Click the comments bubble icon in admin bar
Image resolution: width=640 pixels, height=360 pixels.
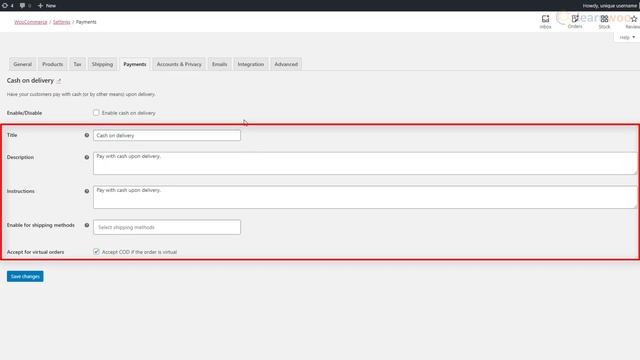pos(22,6)
